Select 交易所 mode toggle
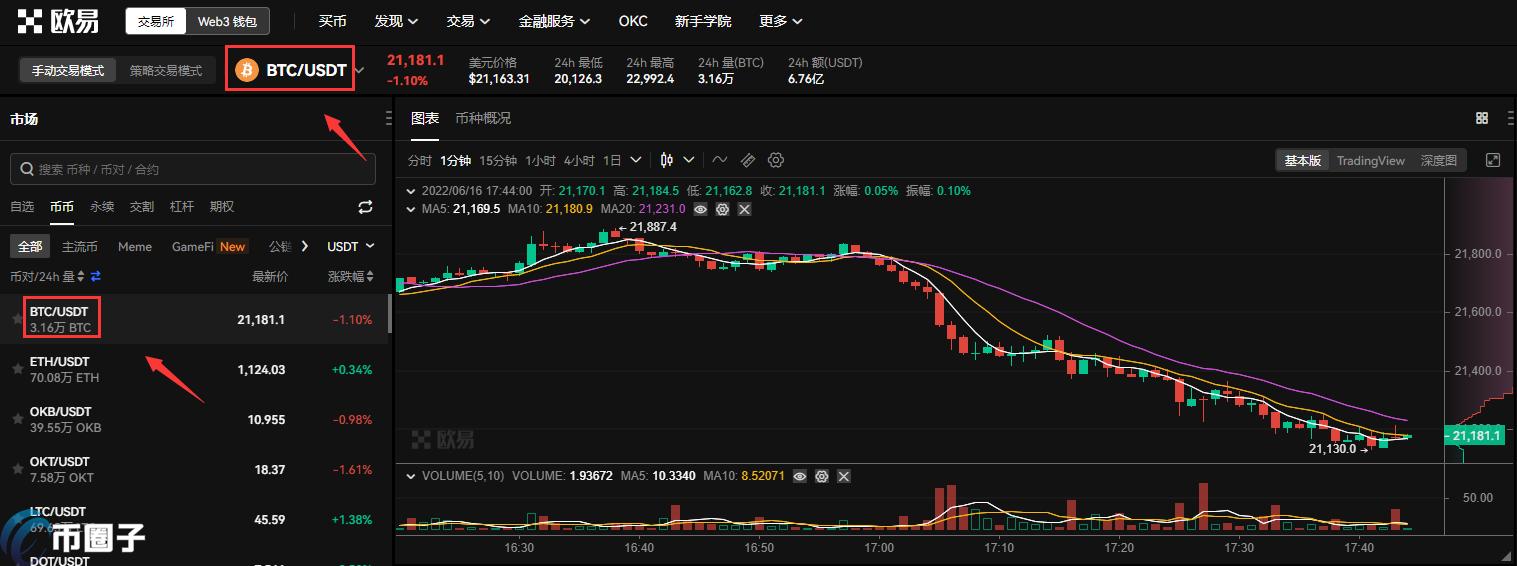This screenshot has width=1517, height=566. click(156, 21)
